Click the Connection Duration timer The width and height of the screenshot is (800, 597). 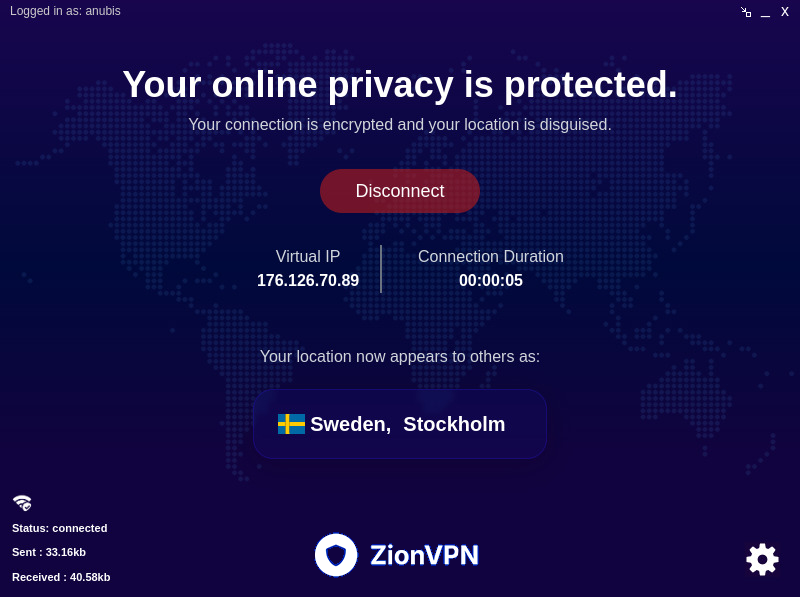(x=491, y=280)
